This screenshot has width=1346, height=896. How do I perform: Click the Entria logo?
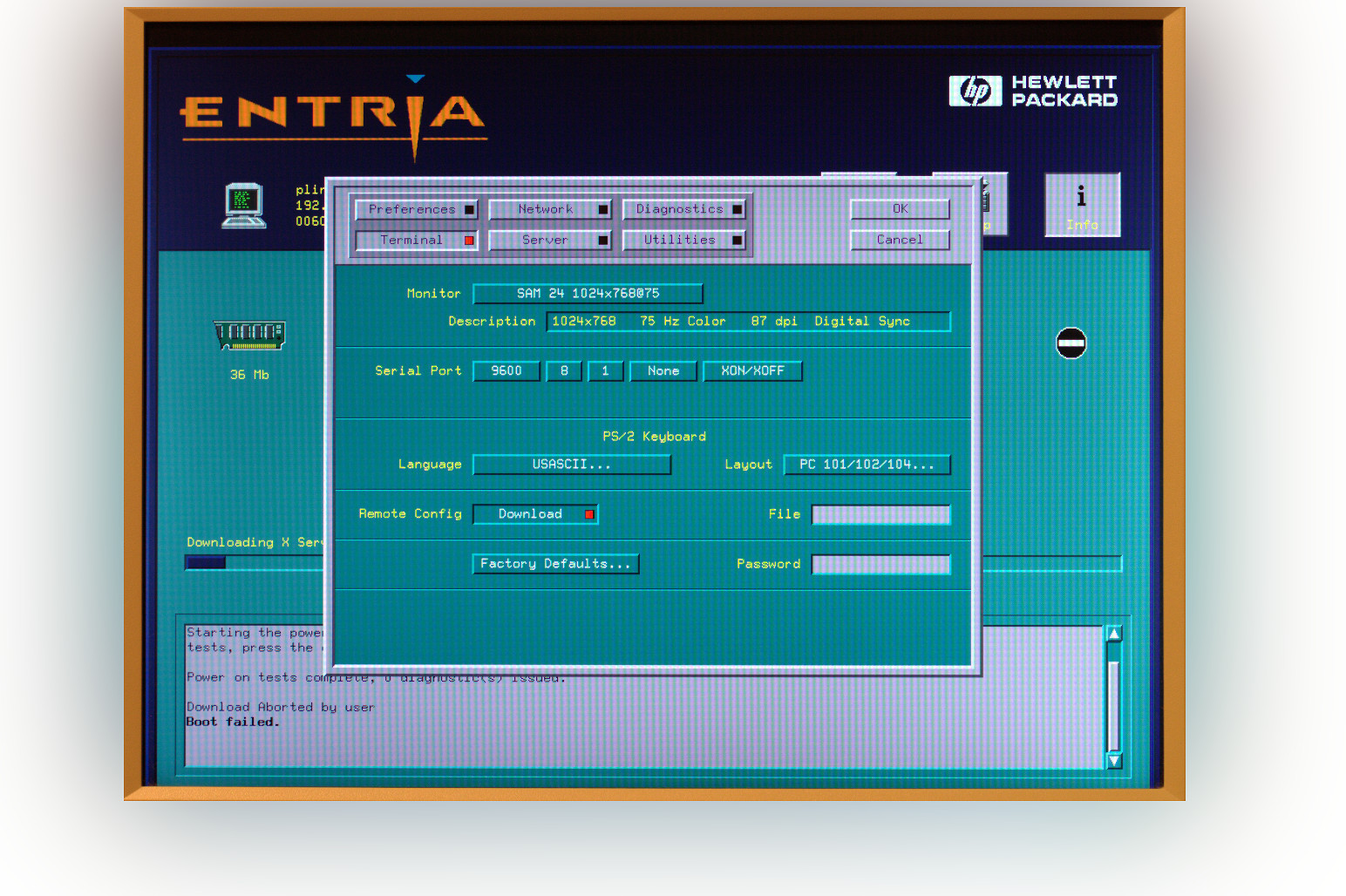(333, 115)
